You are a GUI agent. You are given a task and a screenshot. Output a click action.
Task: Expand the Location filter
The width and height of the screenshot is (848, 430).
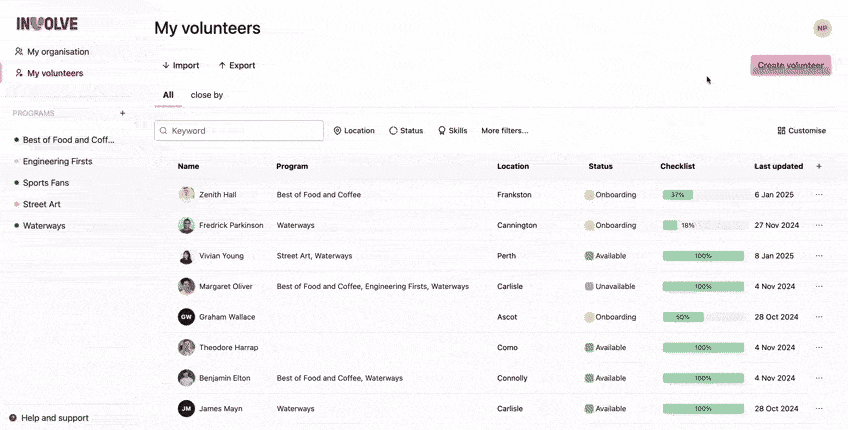point(354,131)
